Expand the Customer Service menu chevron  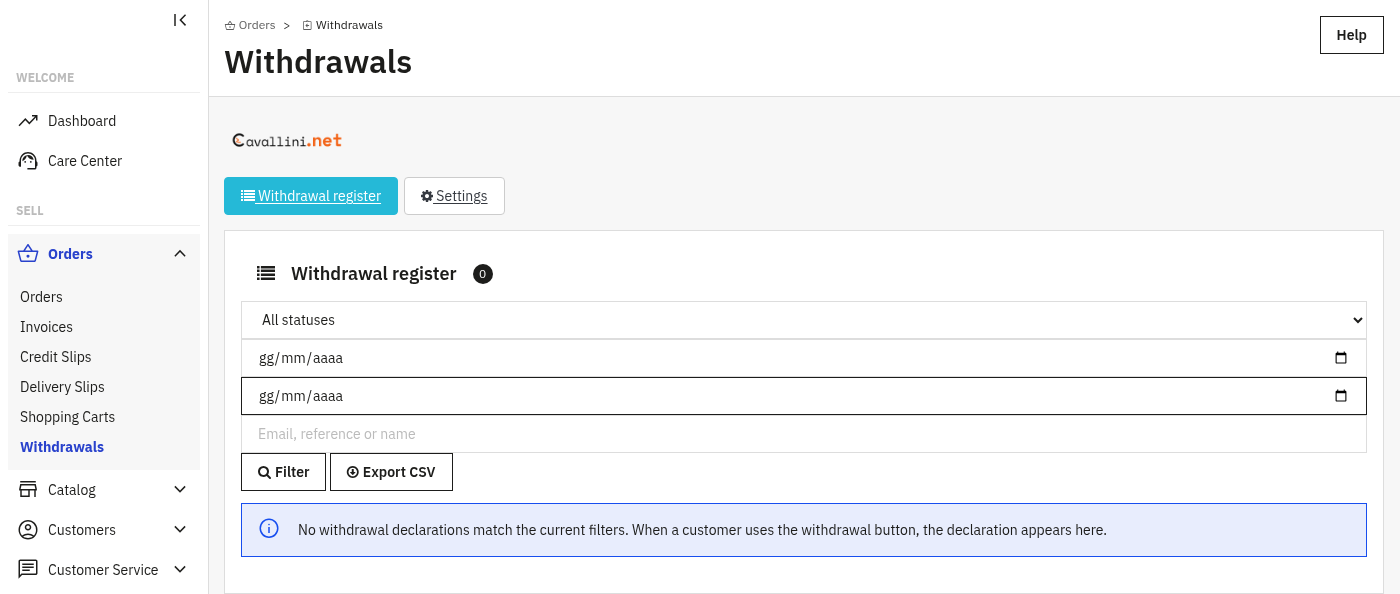180,570
